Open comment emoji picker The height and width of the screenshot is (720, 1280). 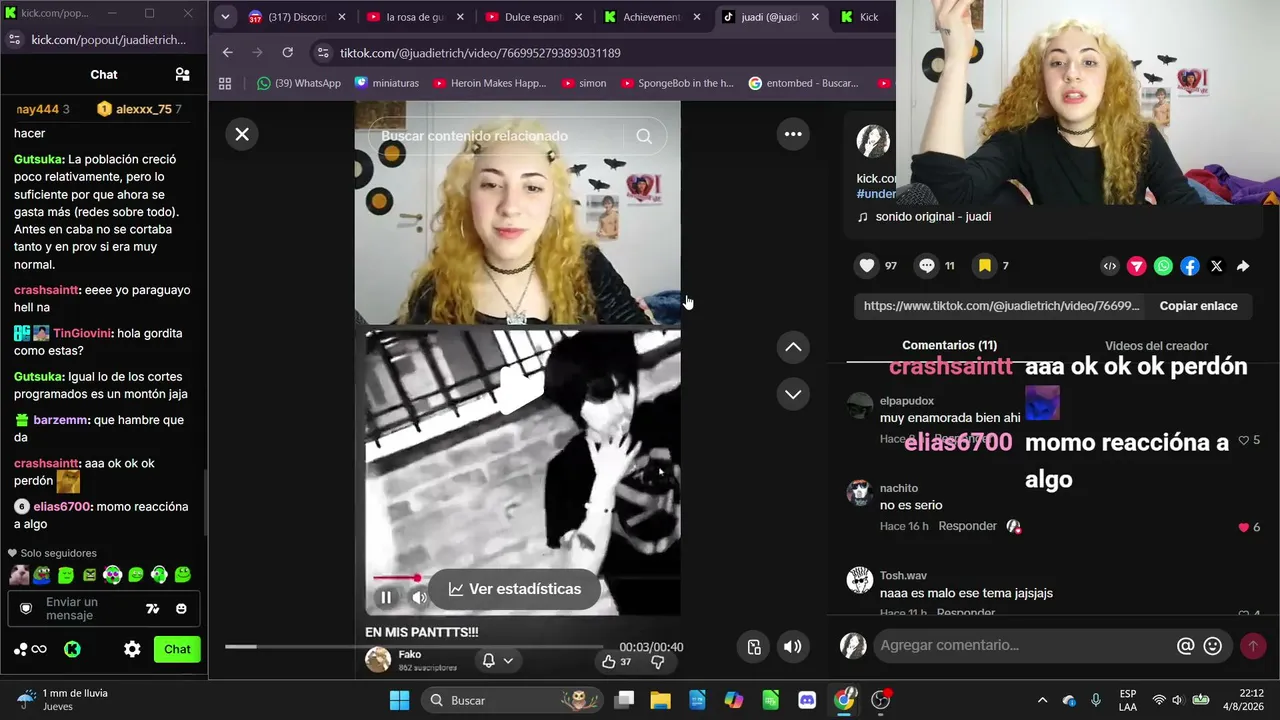coord(1213,646)
